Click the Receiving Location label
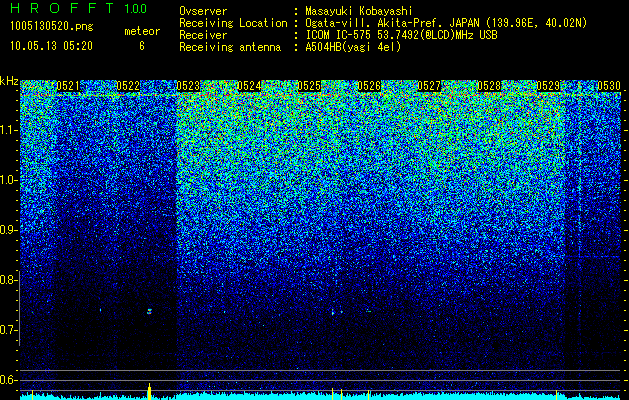Image resolution: width=629 pixels, height=400 pixels. click(x=233, y=23)
